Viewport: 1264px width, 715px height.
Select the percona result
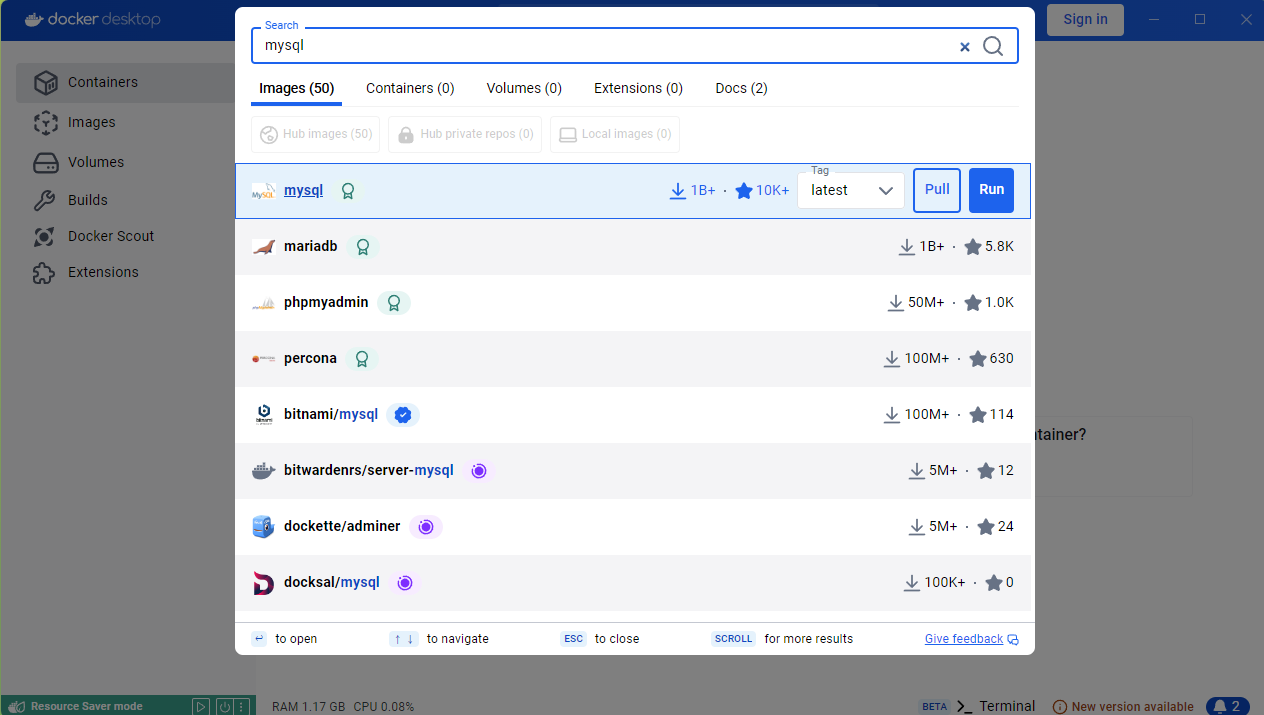point(635,359)
